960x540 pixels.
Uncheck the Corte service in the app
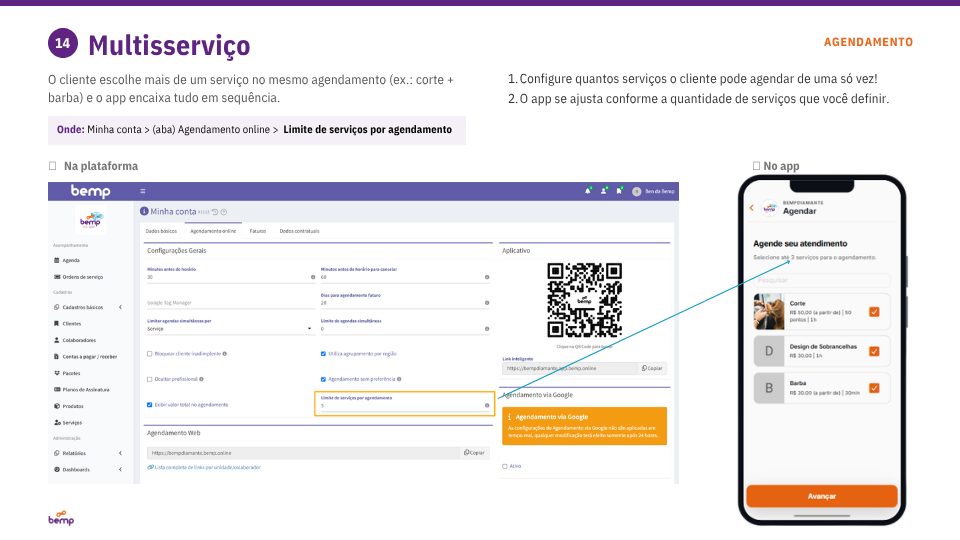874,312
